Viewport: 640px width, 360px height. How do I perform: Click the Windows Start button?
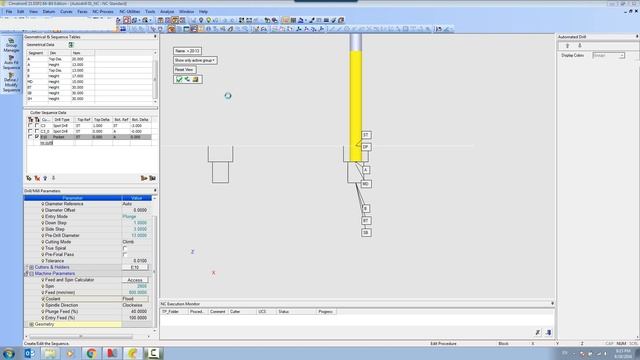tap(9, 353)
